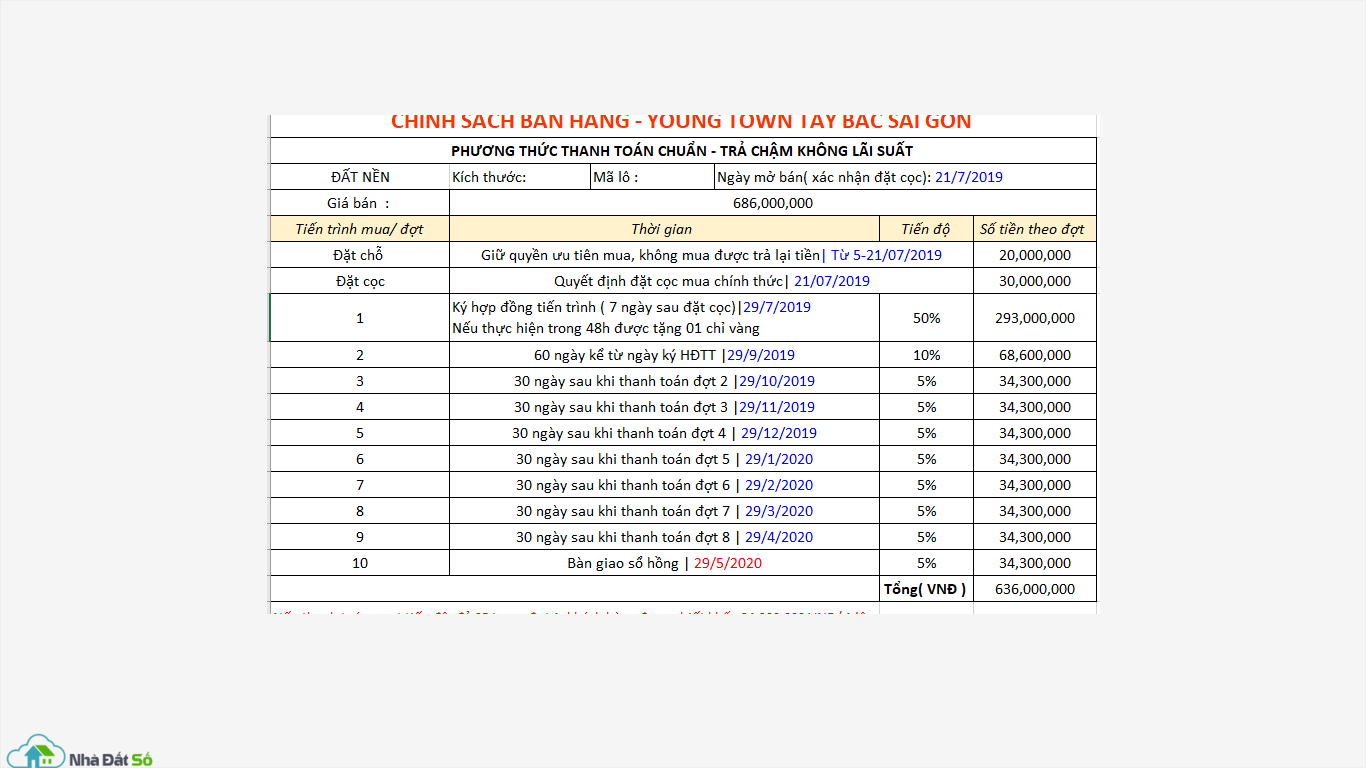Click the 'Đặt cọc' row label
1366x768 pixels.
(x=360, y=281)
